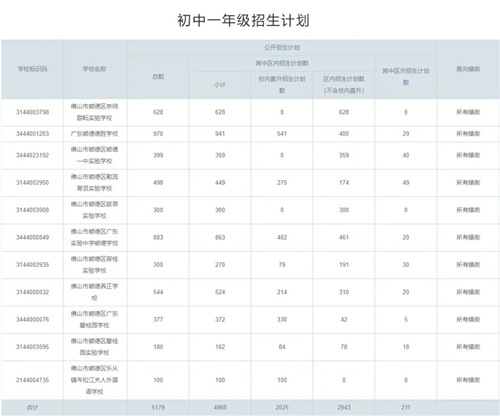Screen dimensions: 500x416
Task: Click total value 970
Action: pyautogui.click(x=158, y=134)
